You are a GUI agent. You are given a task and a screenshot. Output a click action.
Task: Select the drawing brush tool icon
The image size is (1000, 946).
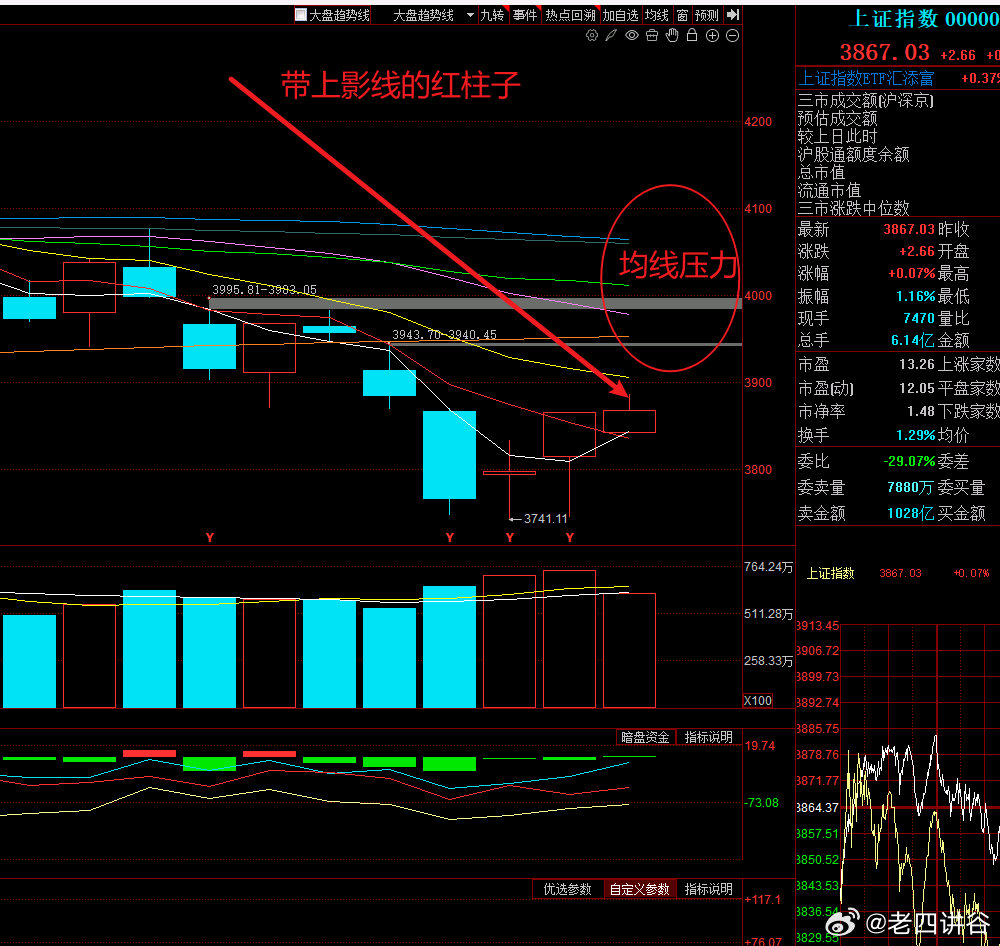[x=612, y=36]
